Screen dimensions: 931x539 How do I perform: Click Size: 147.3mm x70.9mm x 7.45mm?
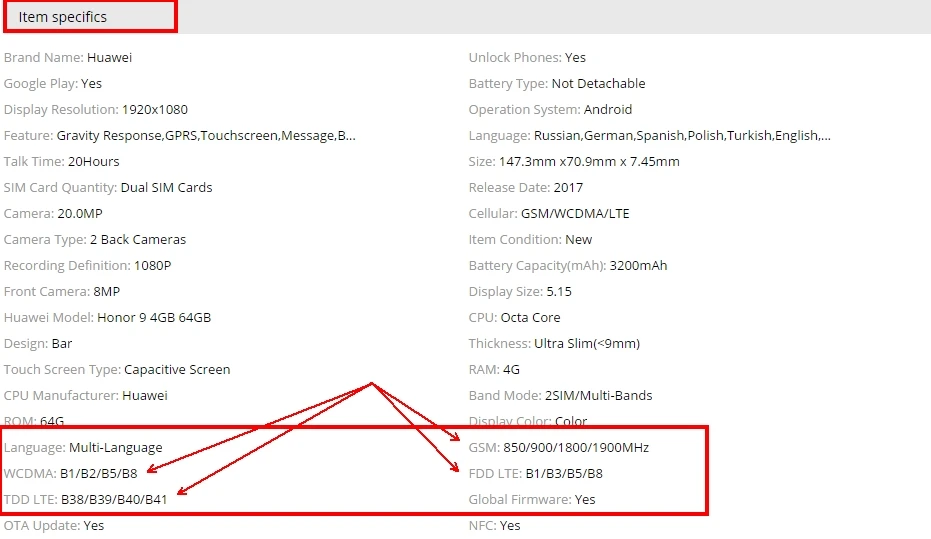[574, 161]
